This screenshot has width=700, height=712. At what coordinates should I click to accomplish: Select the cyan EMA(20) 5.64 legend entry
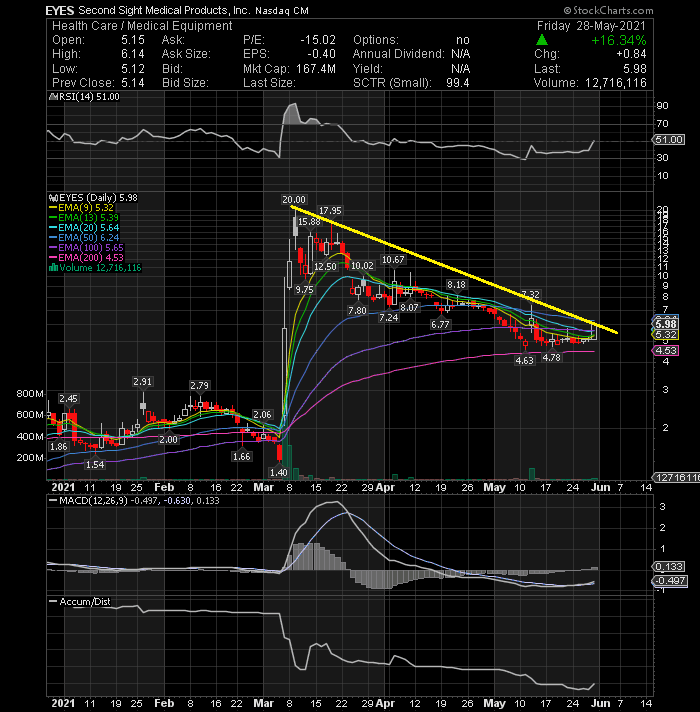click(84, 228)
